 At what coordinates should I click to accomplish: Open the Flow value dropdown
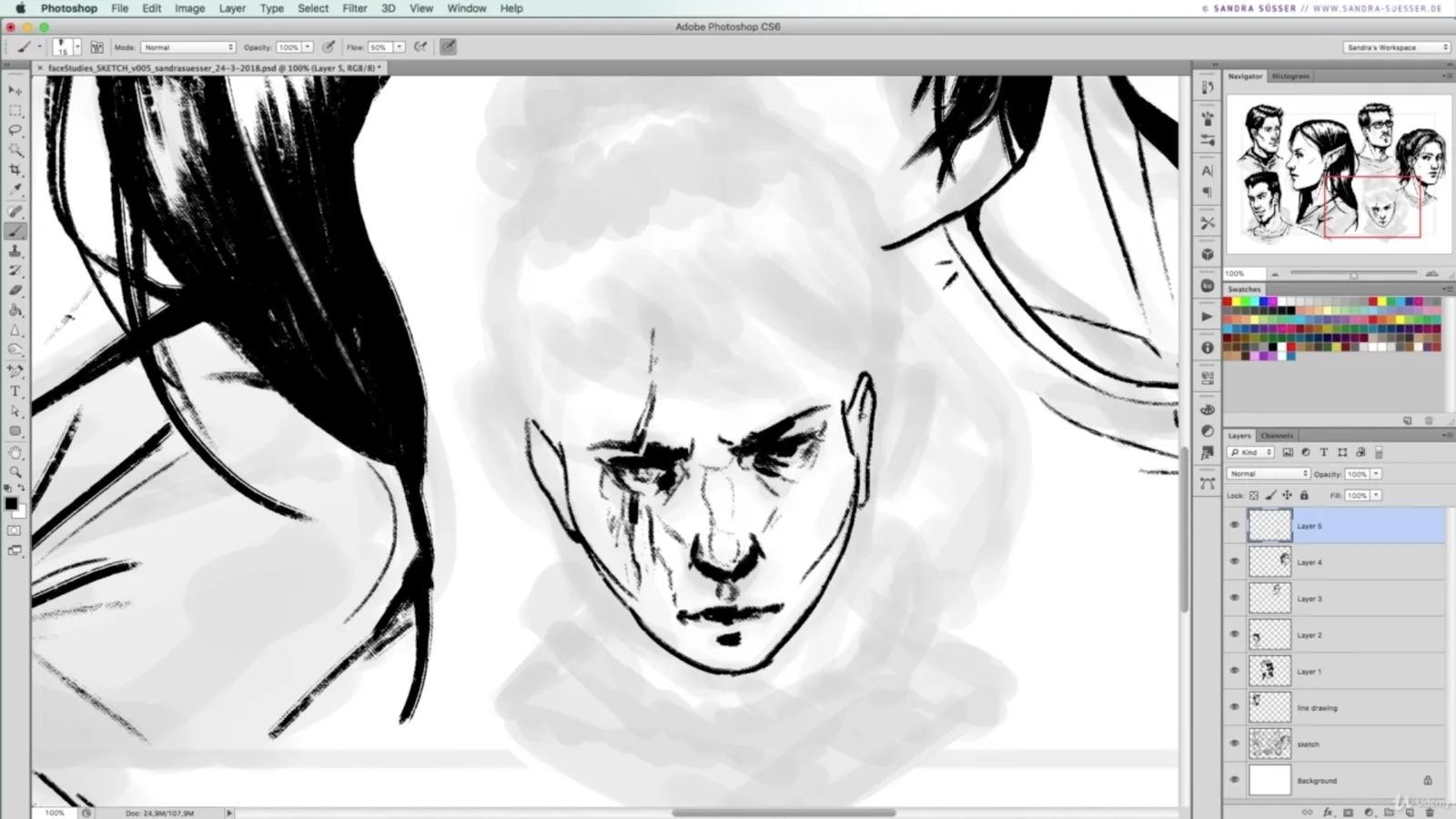point(399,47)
